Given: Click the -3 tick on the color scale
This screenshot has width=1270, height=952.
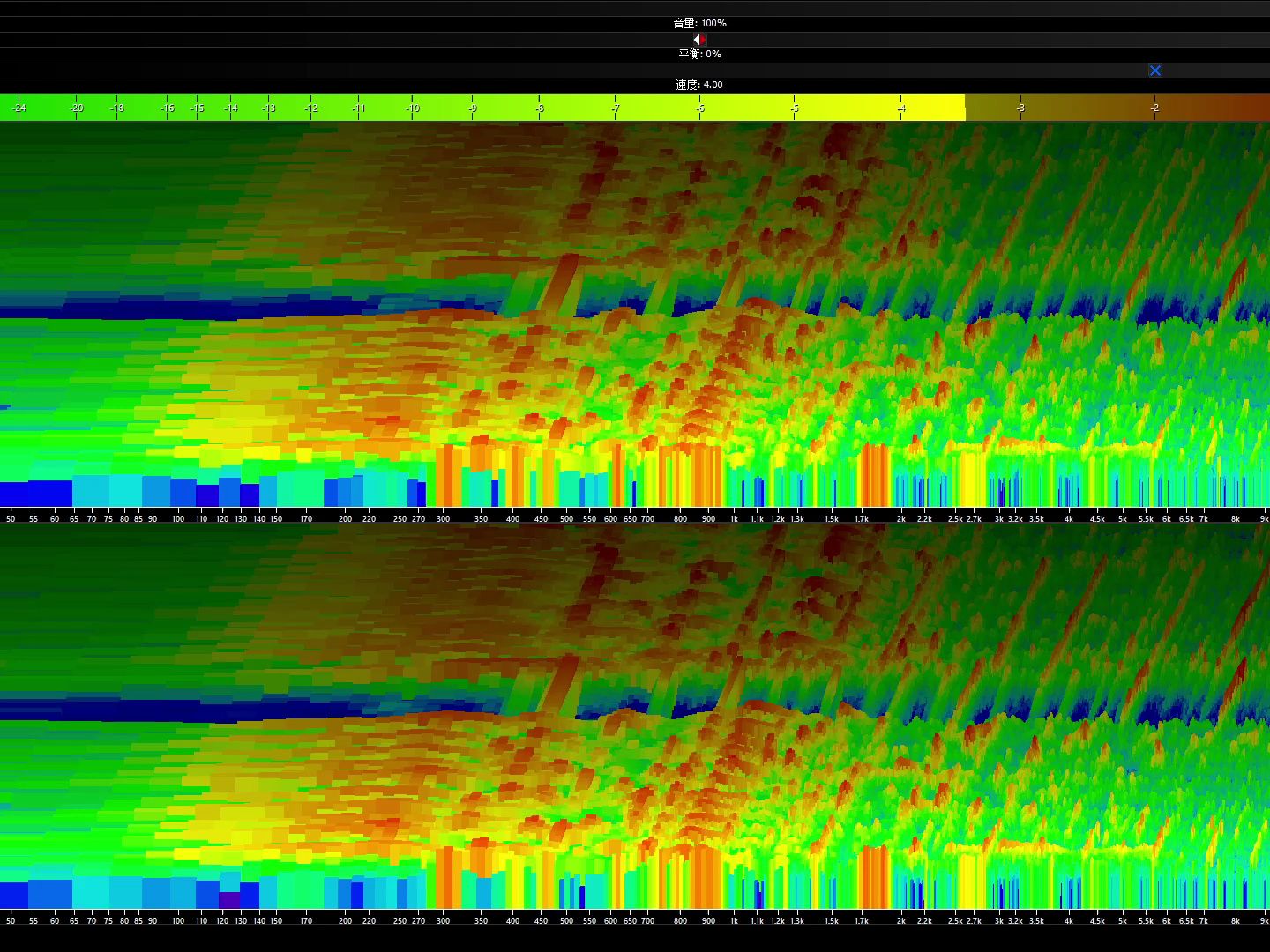Looking at the screenshot, I should pyautogui.click(x=1020, y=108).
